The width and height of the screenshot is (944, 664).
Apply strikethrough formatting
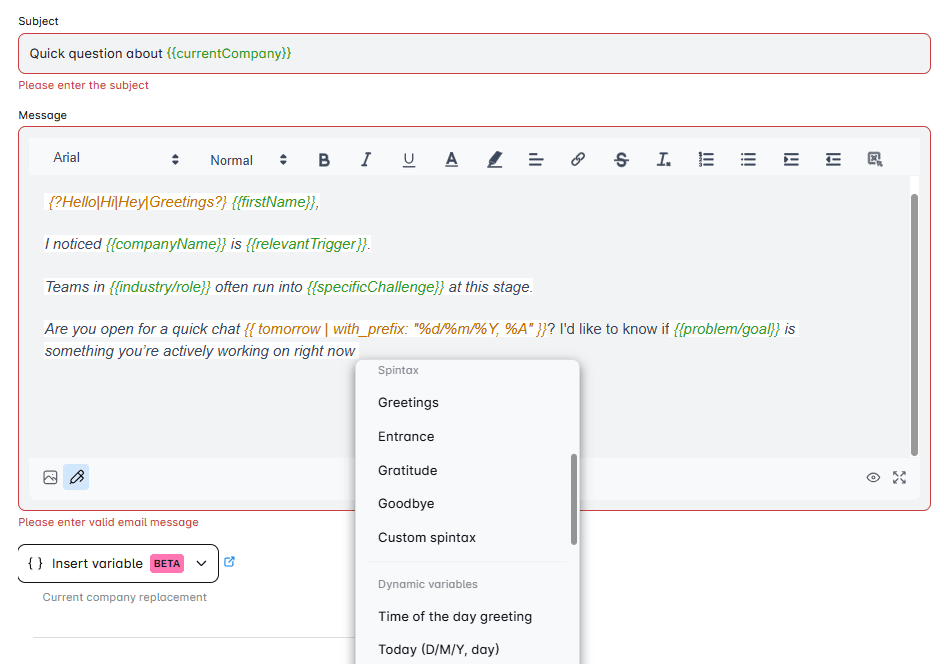click(x=621, y=159)
